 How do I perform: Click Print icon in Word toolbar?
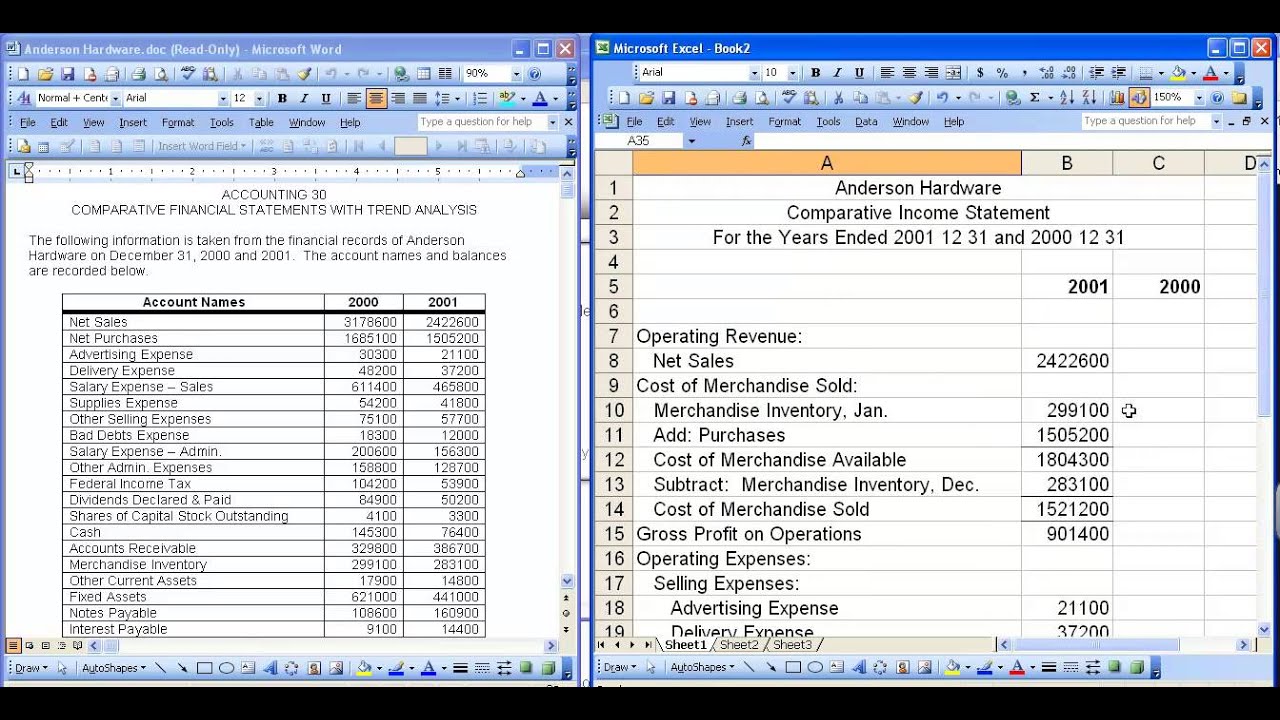pos(138,74)
